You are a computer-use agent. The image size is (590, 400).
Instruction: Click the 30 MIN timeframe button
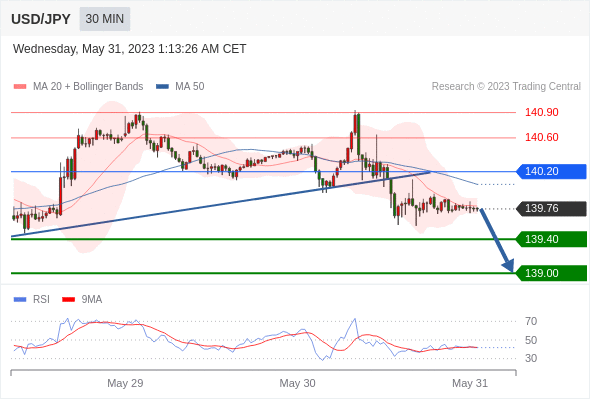pos(105,19)
